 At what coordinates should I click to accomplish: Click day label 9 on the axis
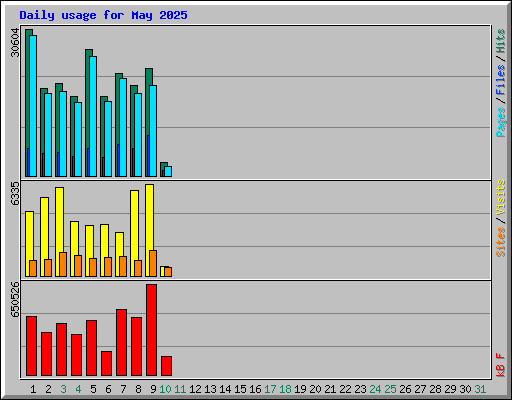click(153, 389)
